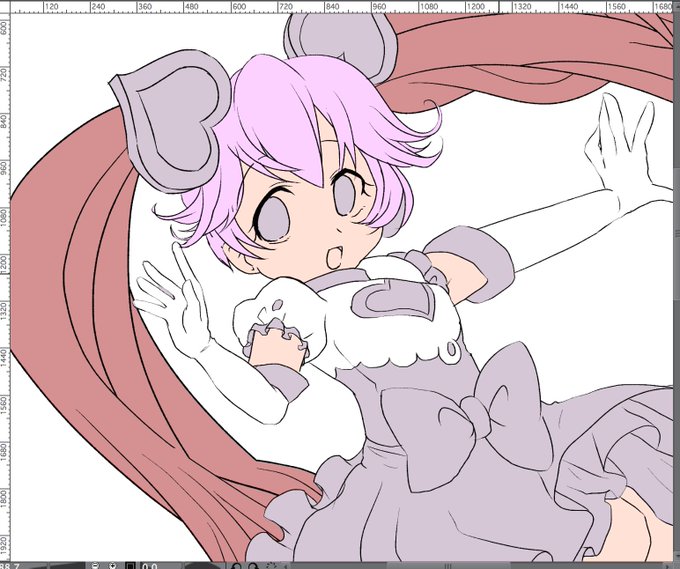Click the ruler origin corner box

tap(5, 7)
